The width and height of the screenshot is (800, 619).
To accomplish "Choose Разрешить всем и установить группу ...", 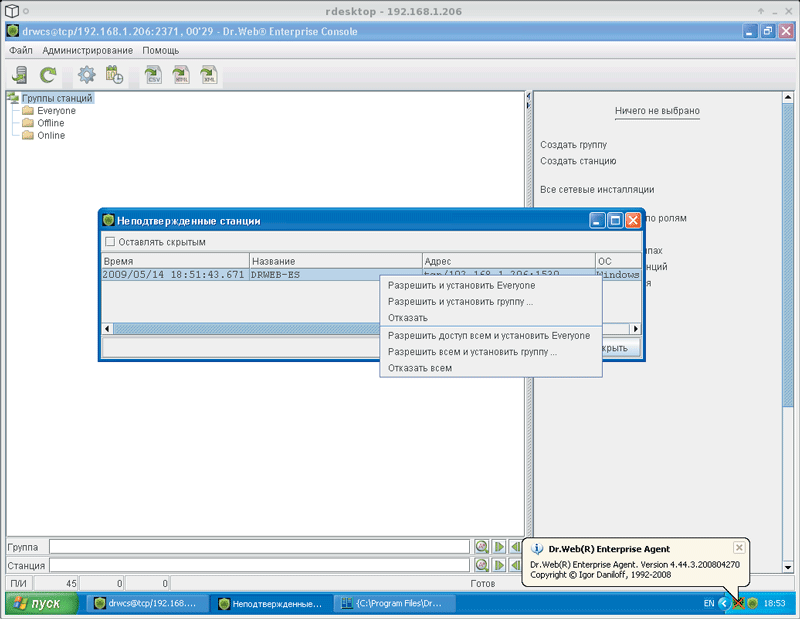I will click(x=491, y=352).
